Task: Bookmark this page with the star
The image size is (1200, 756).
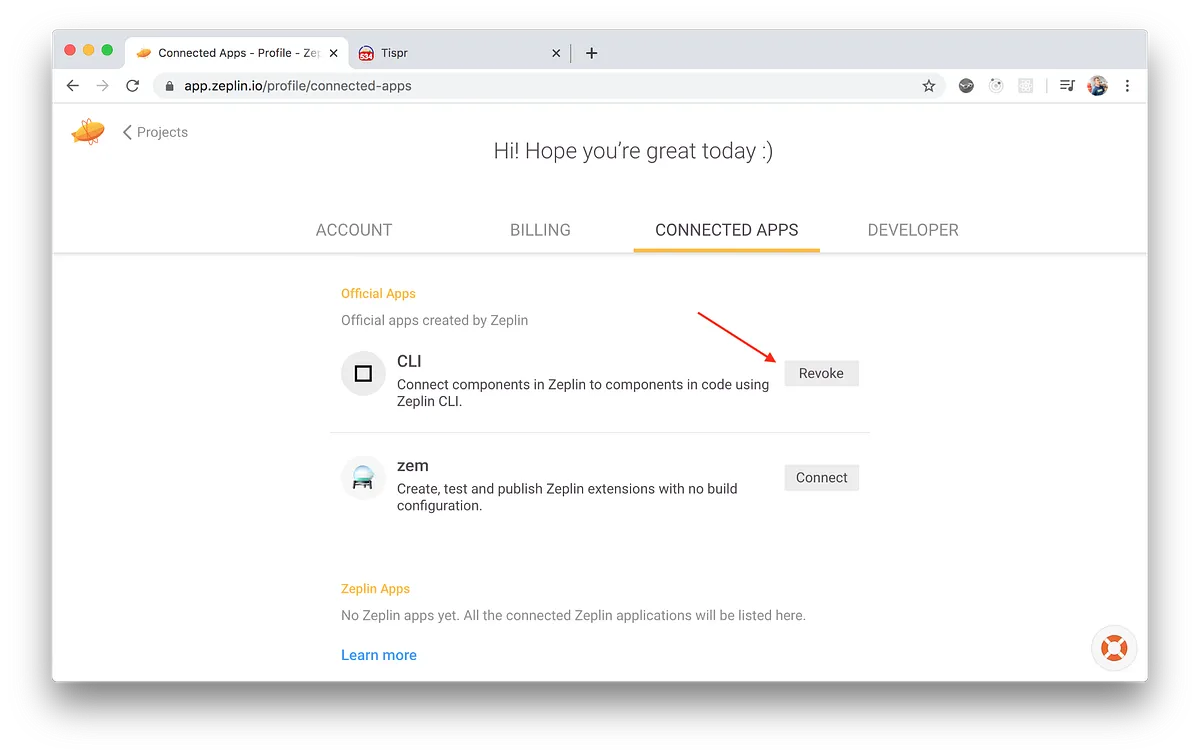Action: pos(929,86)
